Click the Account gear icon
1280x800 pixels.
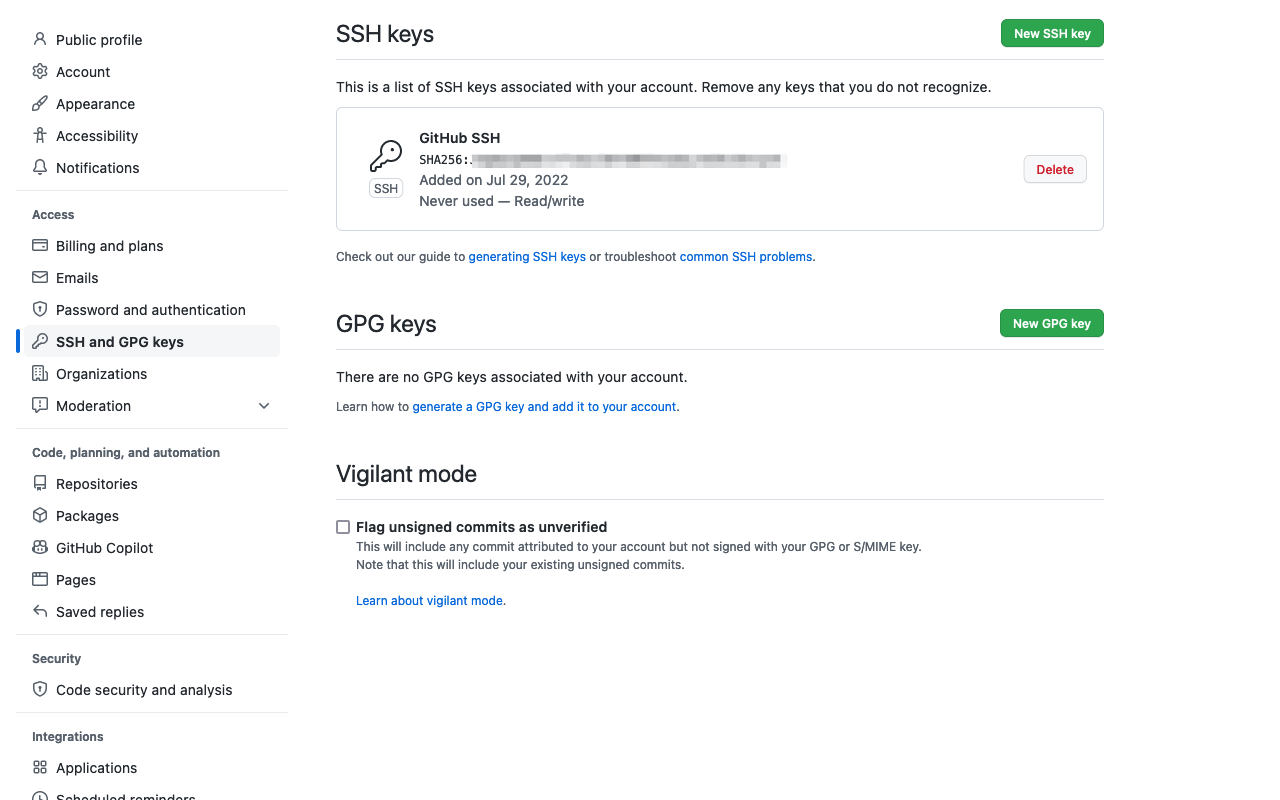[40, 71]
